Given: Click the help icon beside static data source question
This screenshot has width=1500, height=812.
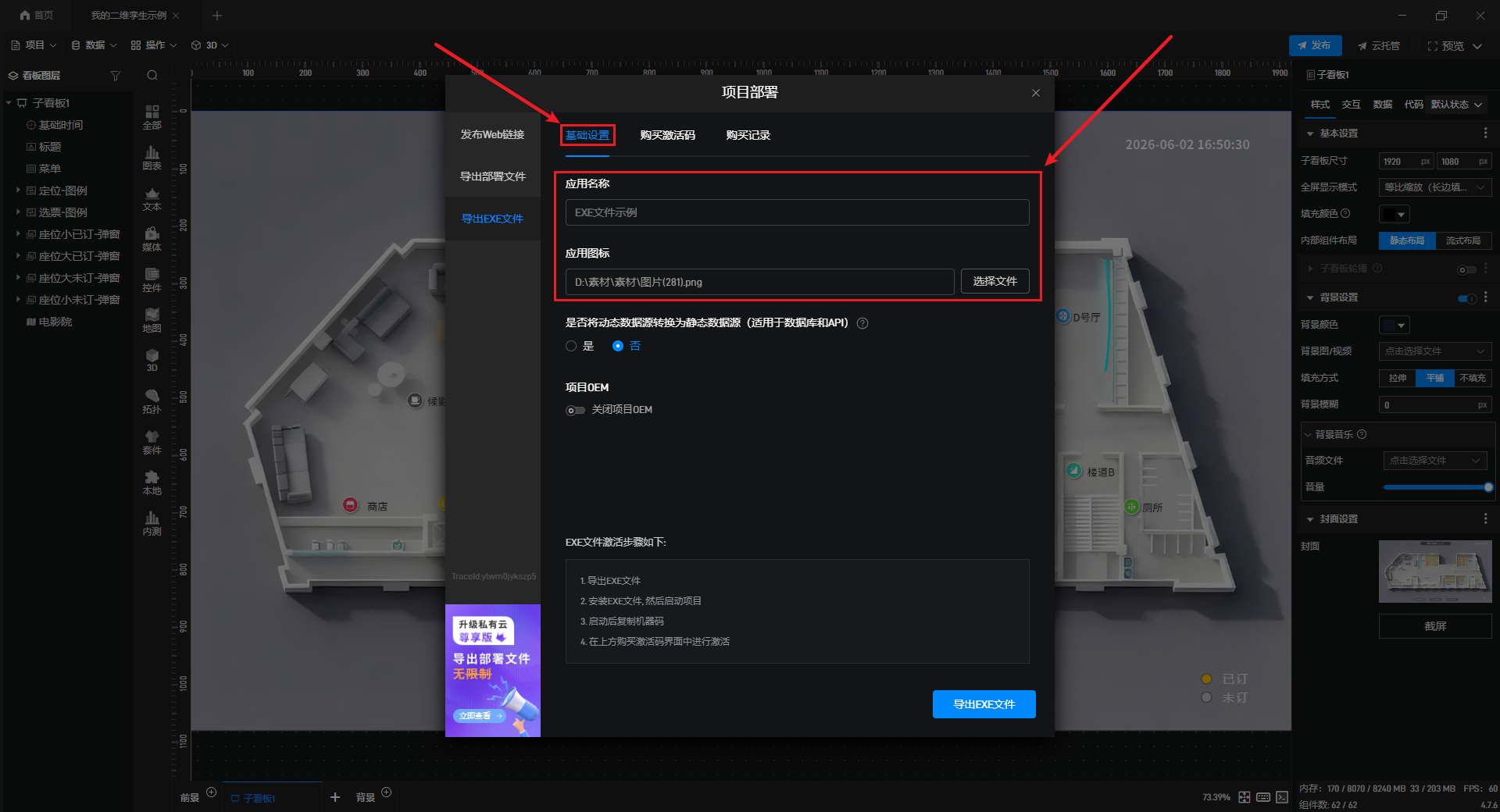Looking at the screenshot, I should 862,323.
